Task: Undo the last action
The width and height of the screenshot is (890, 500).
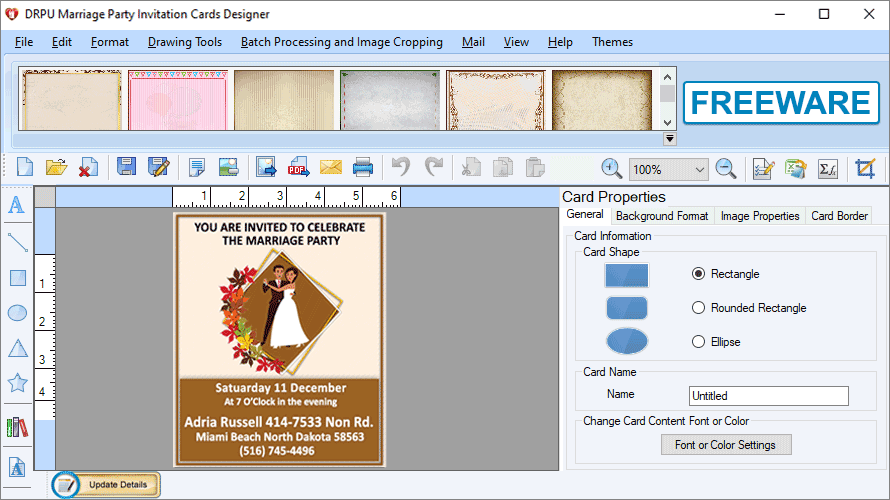Action: pyautogui.click(x=401, y=167)
